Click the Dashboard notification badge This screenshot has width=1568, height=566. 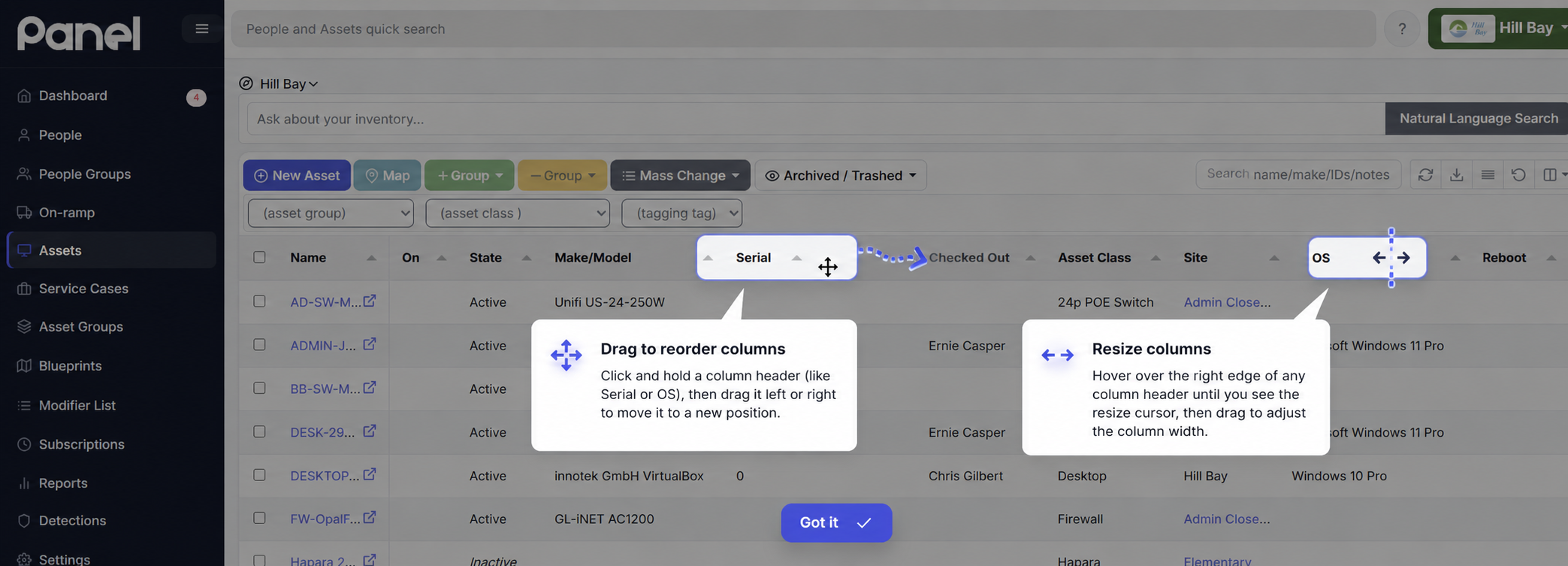196,98
